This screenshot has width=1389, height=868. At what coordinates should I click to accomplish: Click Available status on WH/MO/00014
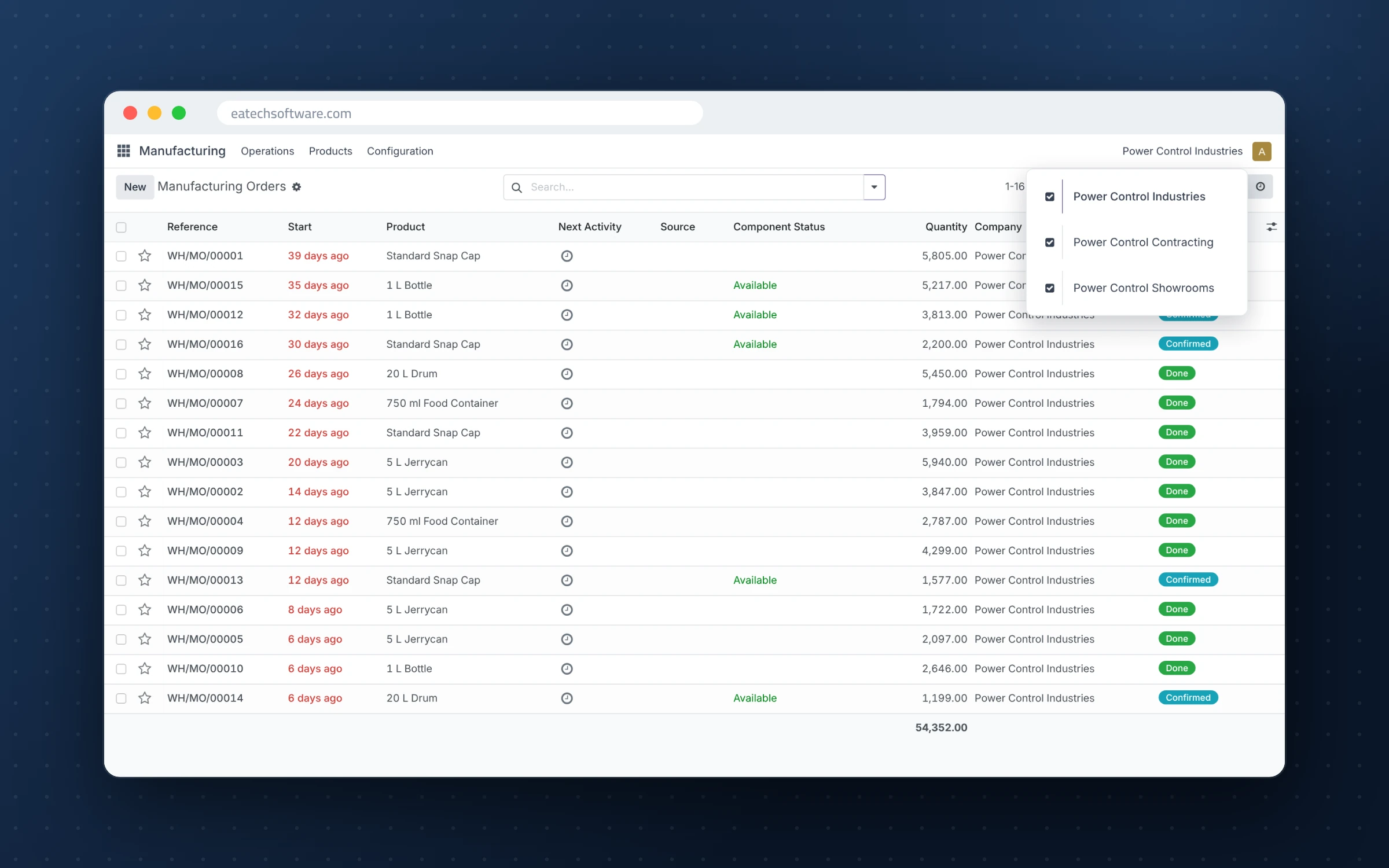(755, 698)
